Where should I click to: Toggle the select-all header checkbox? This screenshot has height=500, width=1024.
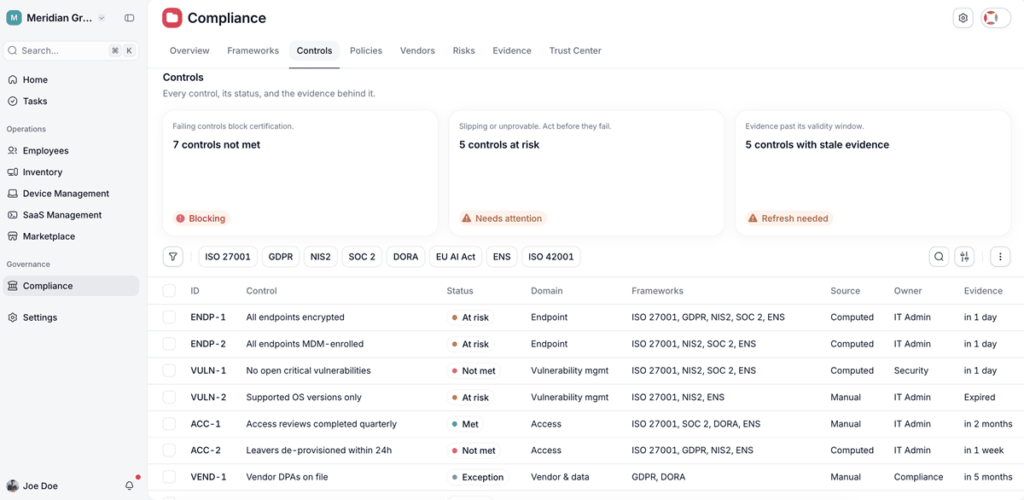[x=169, y=290]
